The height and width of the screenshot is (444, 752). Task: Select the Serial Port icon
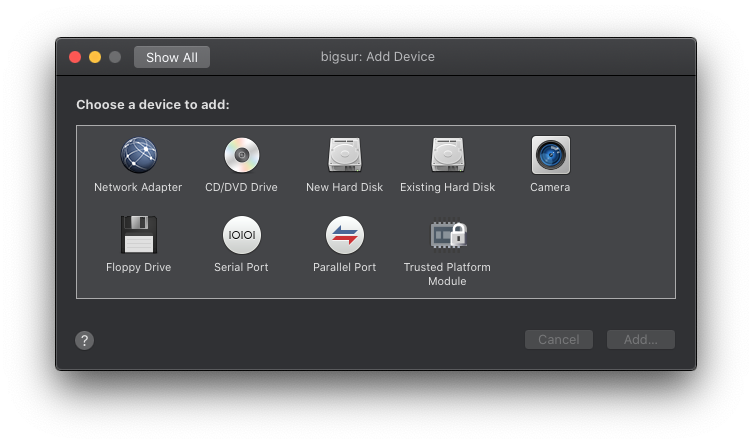click(x=241, y=235)
